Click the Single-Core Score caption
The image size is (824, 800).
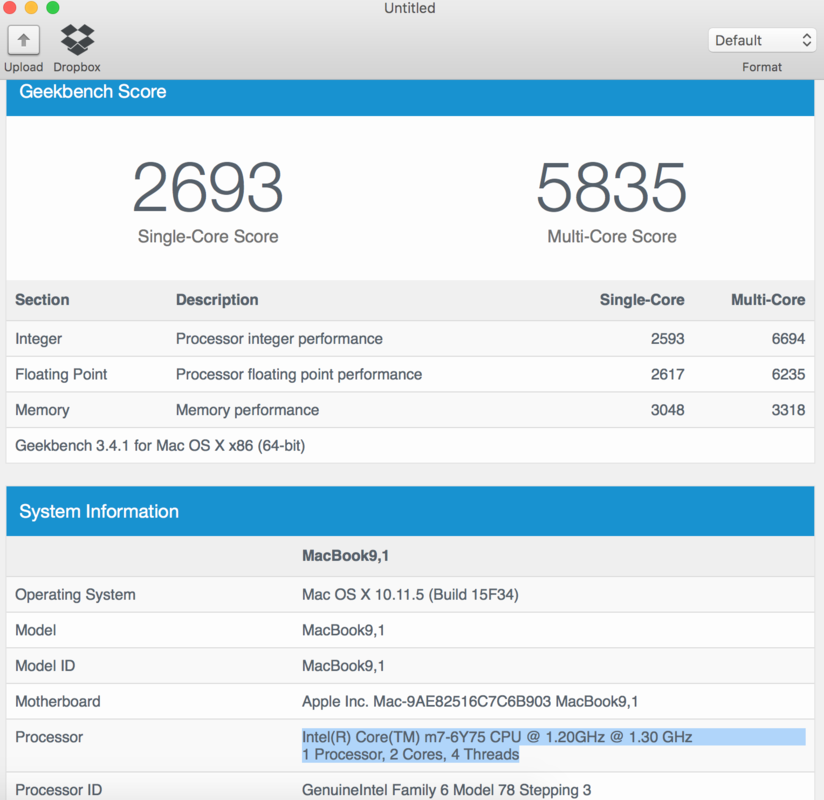click(x=208, y=237)
